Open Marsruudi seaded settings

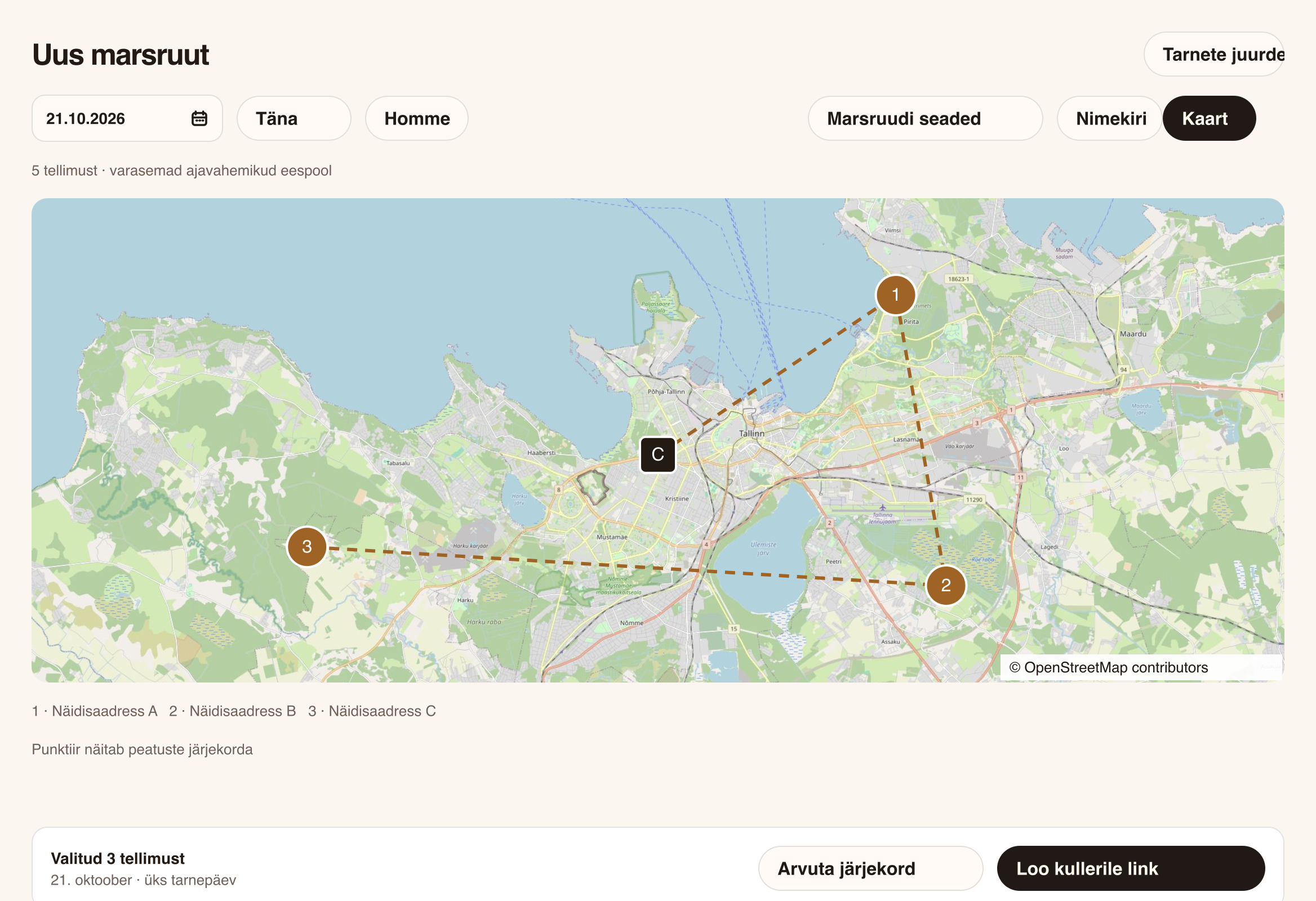click(925, 118)
